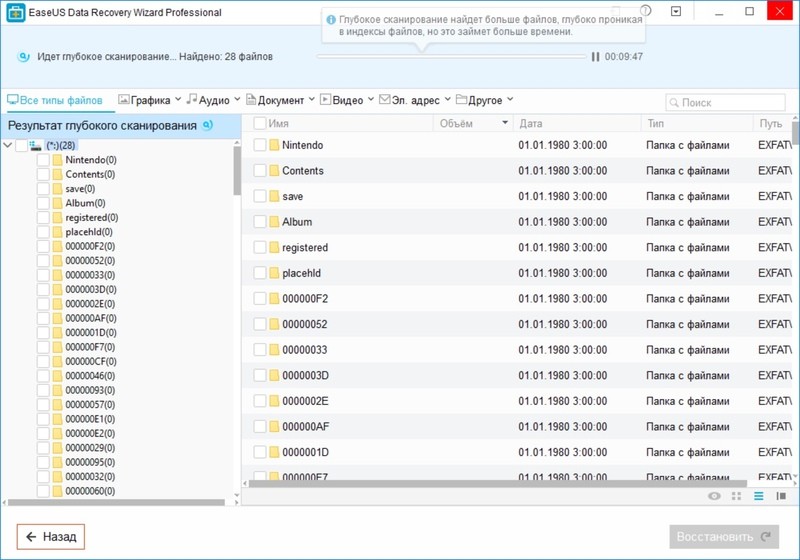800x560 pixels.
Task: Check the Nintendo folder checkbox in file list
Action: click(x=260, y=145)
